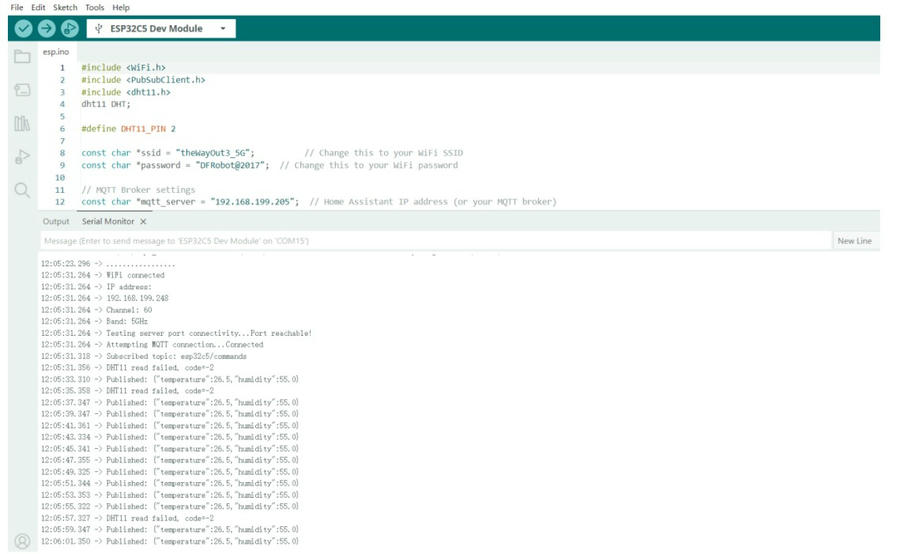Click the 'Band: 5GHz' log line
Viewport: 900px width, 554px height.
click(94, 321)
